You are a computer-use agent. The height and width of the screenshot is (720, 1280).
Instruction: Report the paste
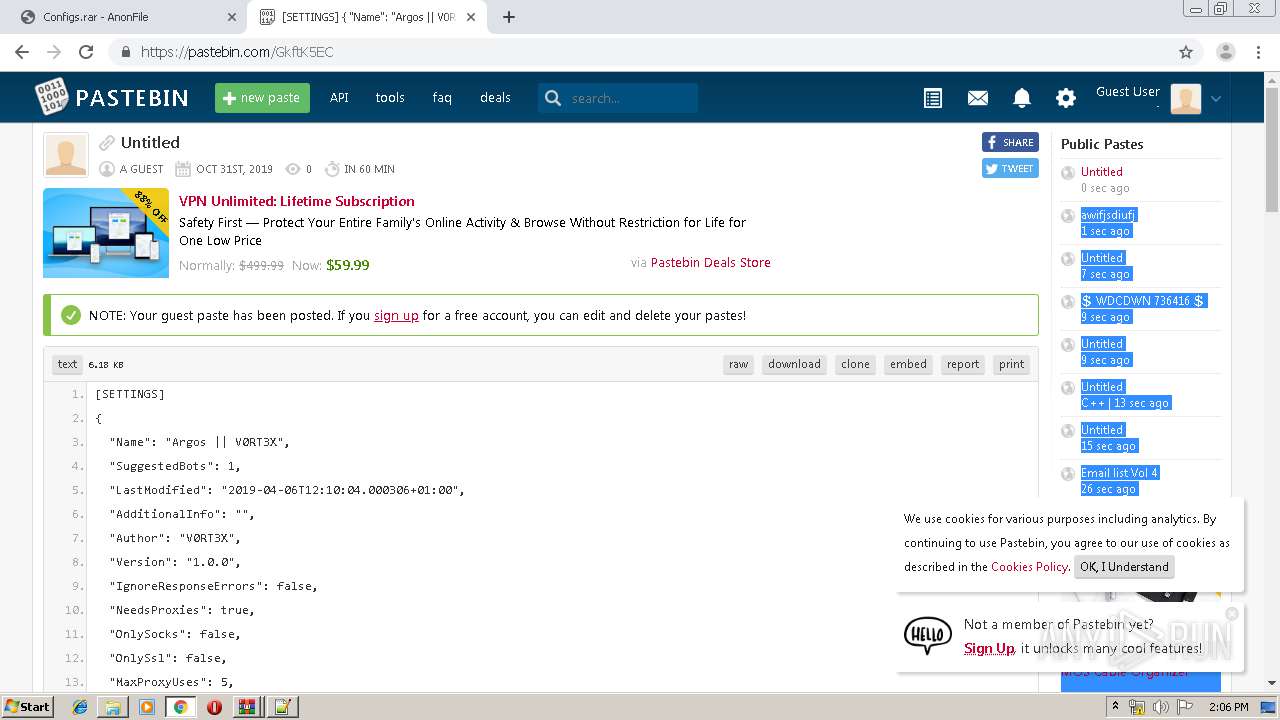(963, 364)
